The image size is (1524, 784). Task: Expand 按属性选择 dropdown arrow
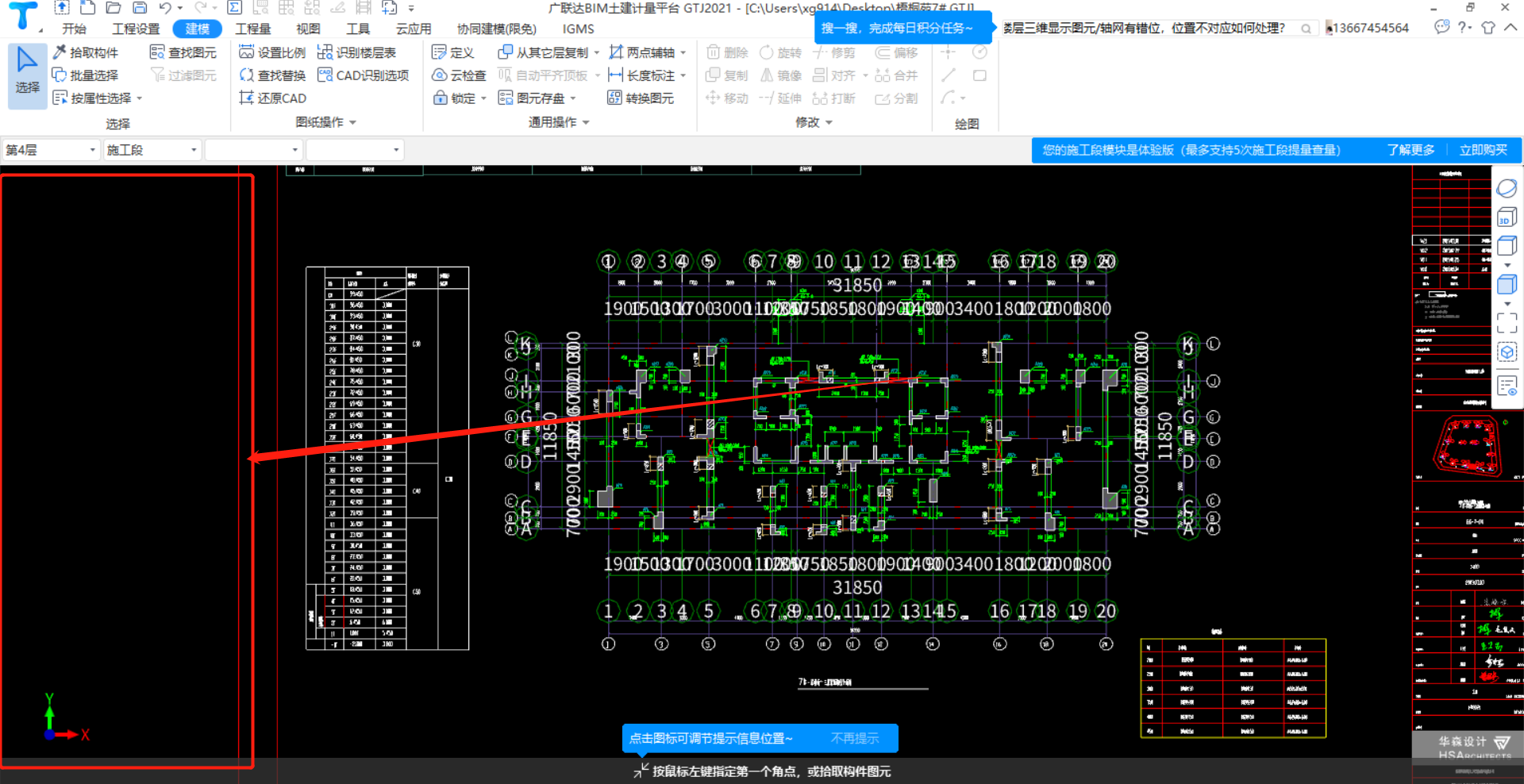pos(140,98)
